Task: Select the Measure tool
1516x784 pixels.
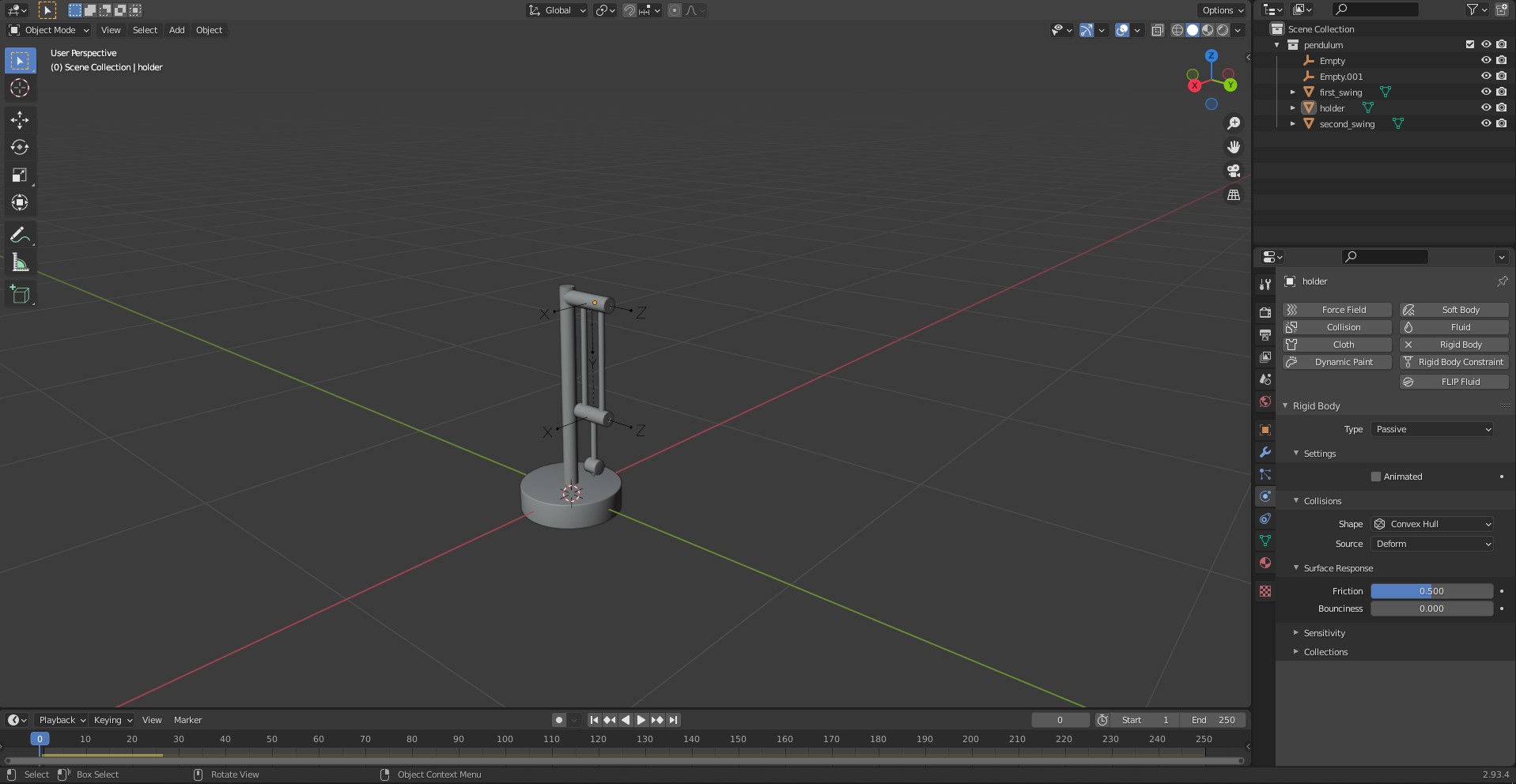Action: click(x=20, y=263)
